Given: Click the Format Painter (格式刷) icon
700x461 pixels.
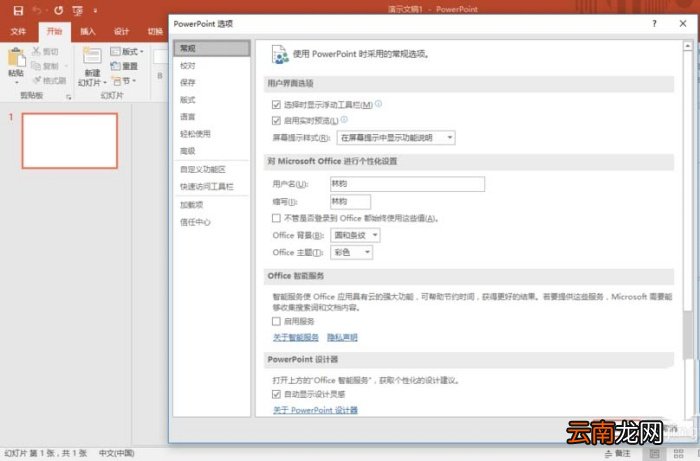Looking at the screenshot, I should 37,80.
